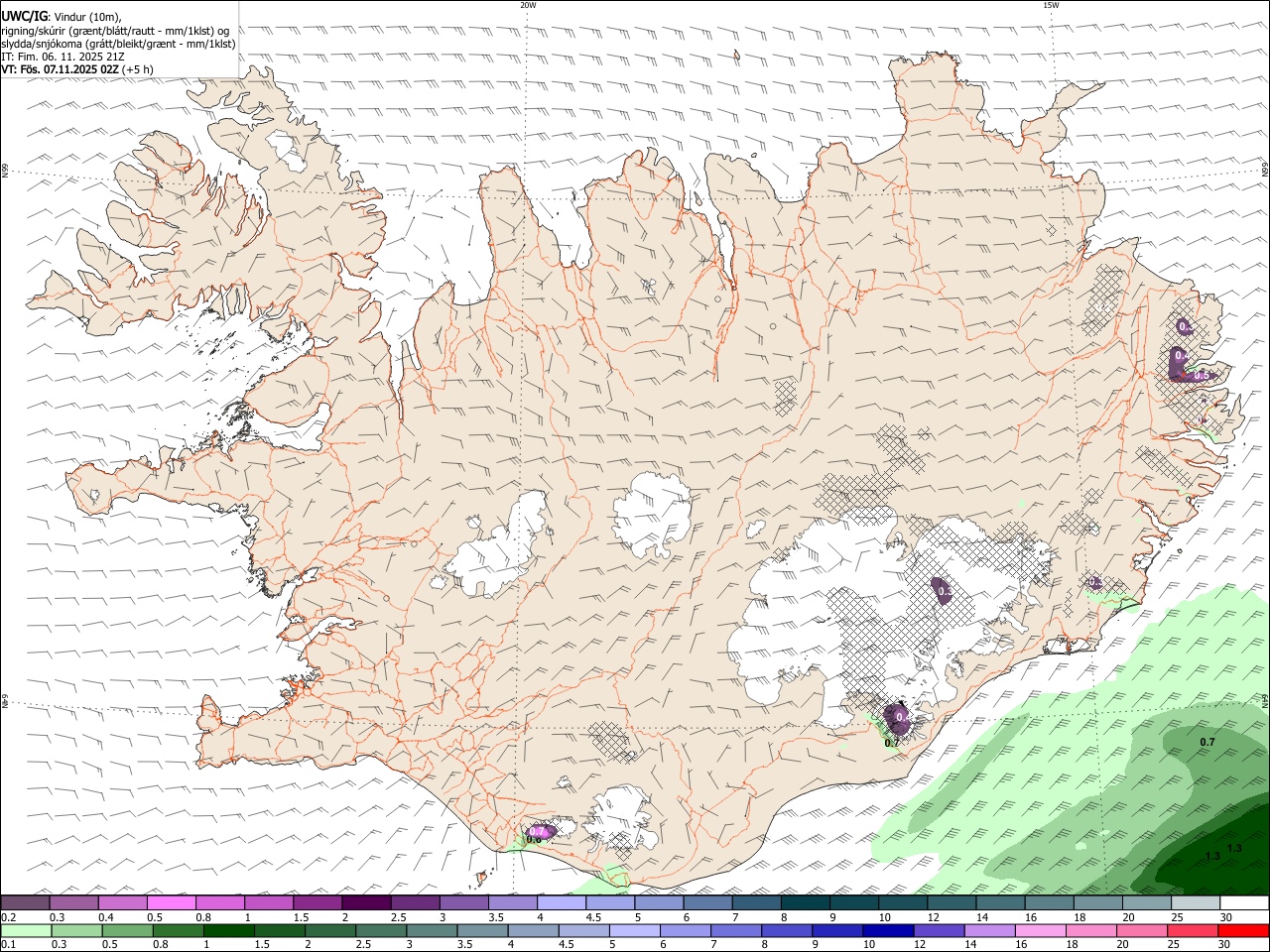Click the grey-green 2.5 rain-scale swatch
The width and height of the screenshot is (1270, 952).
[381, 931]
